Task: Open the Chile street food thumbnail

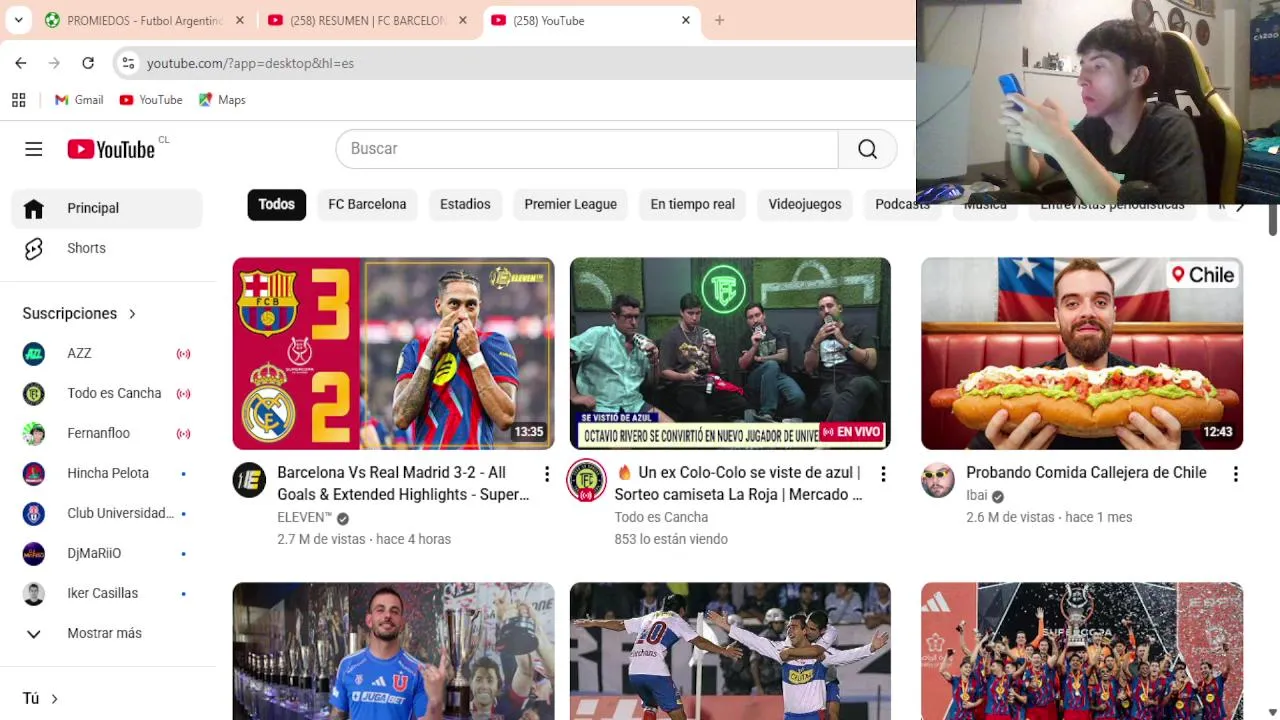Action: coord(1082,354)
